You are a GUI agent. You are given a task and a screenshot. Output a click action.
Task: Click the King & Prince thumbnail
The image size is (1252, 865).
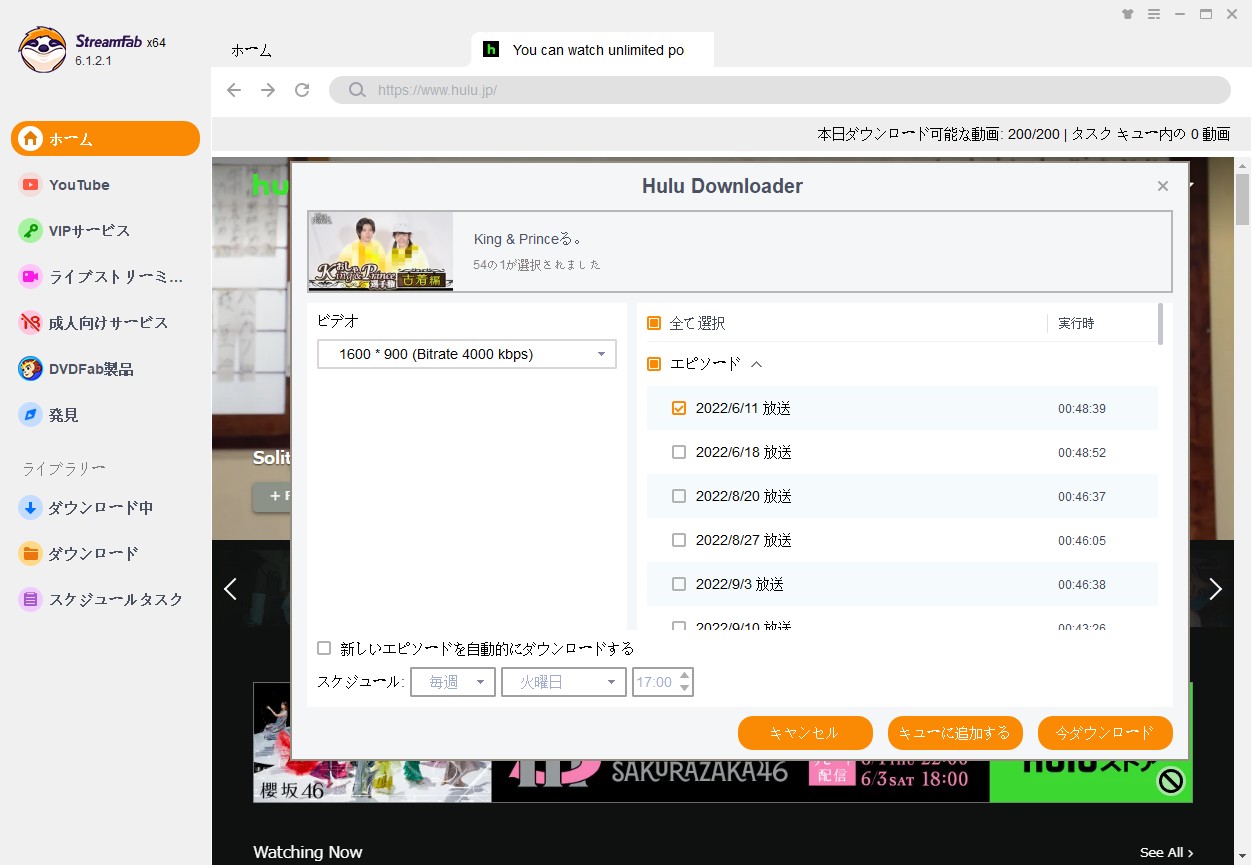coord(381,251)
